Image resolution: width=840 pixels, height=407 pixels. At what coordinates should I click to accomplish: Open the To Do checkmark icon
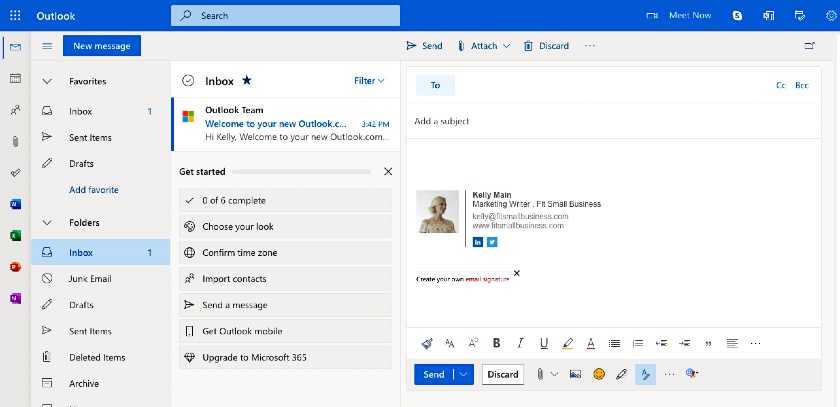click(16, 172)
